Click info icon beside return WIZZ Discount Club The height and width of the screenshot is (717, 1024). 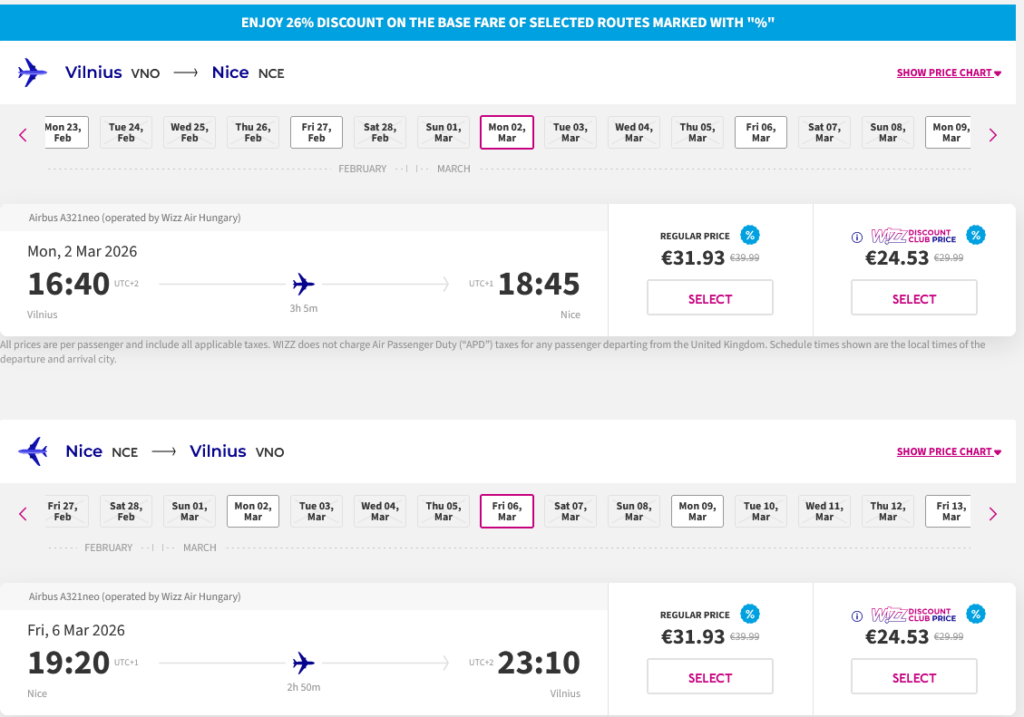(x=857, y=616)
